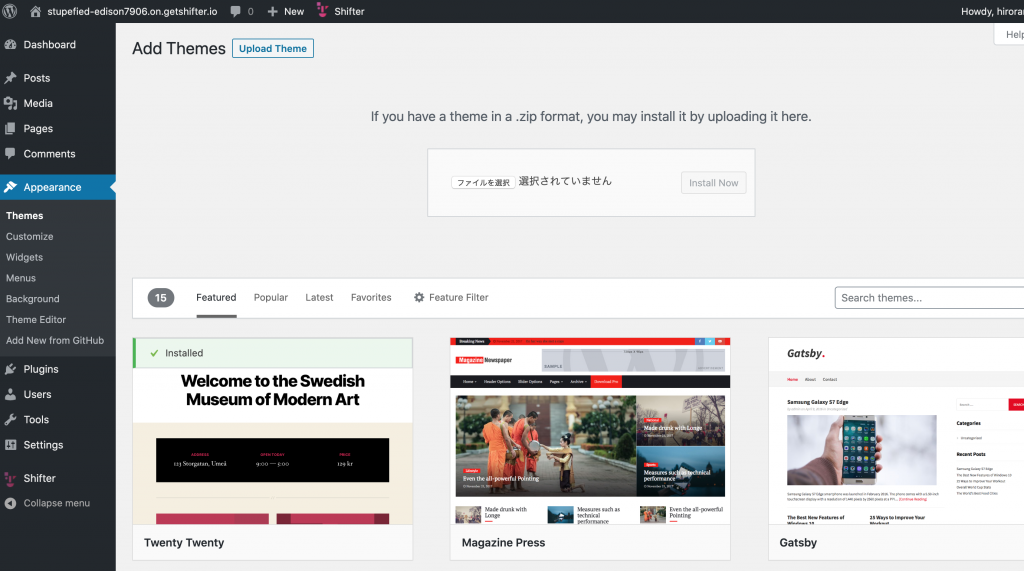
Task: Expand the Help tab
Action: (x=1011, y=35)
